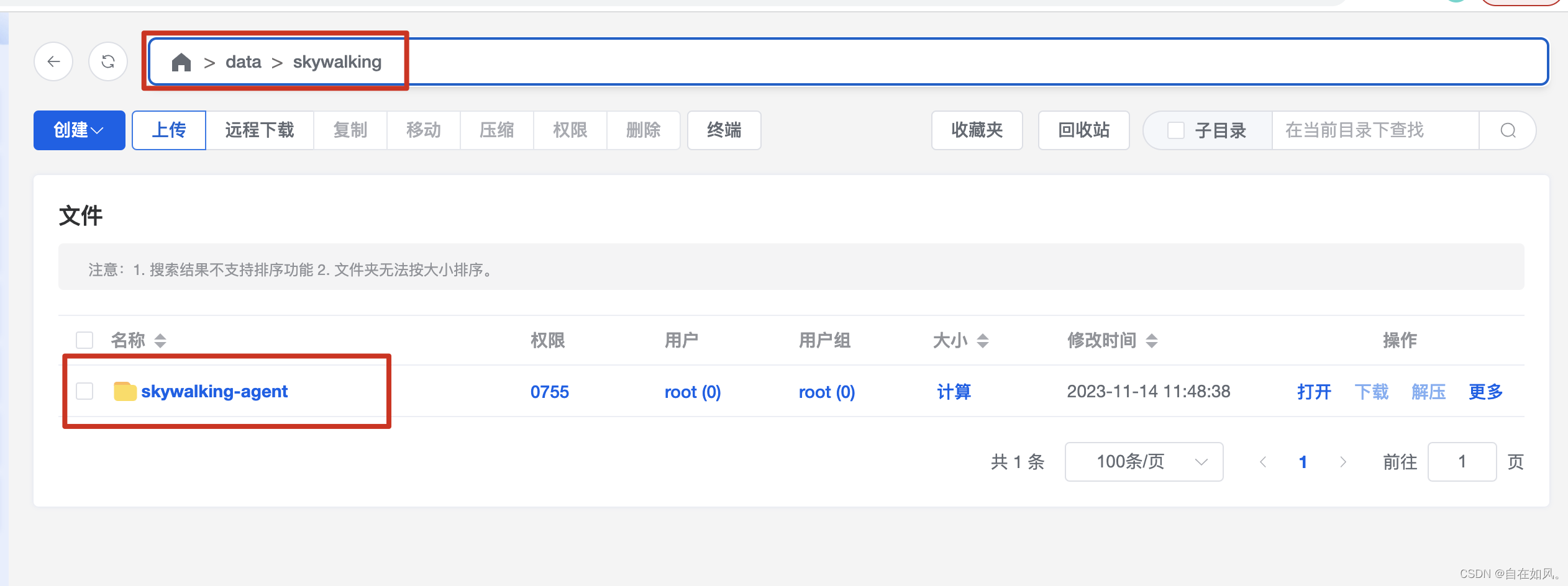This screenshot has height=586, width=1568.
Task: Click skywalking in breadcrumb path
Action: [337, 62]
